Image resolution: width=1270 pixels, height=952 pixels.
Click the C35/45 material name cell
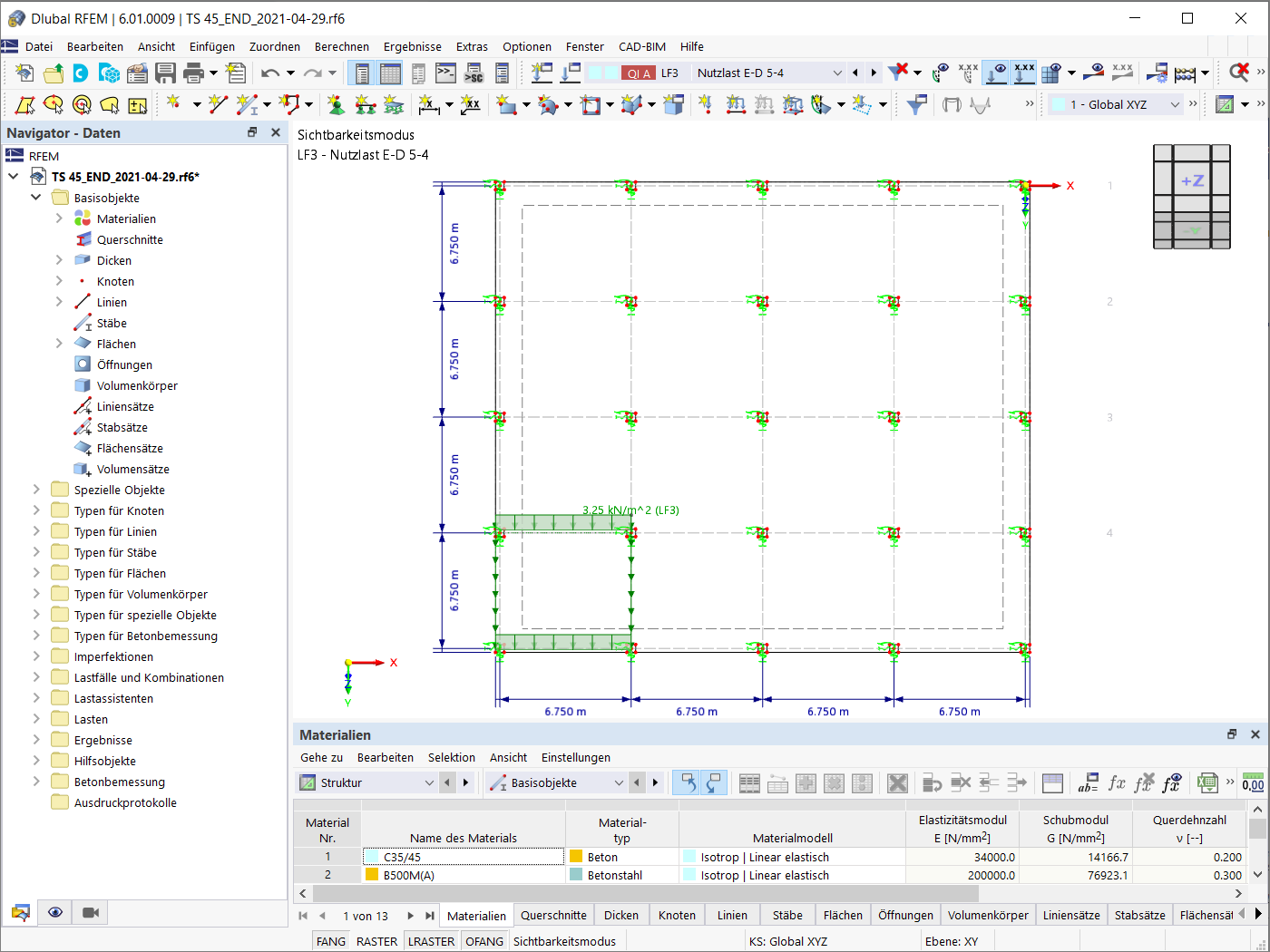[464, 857]
